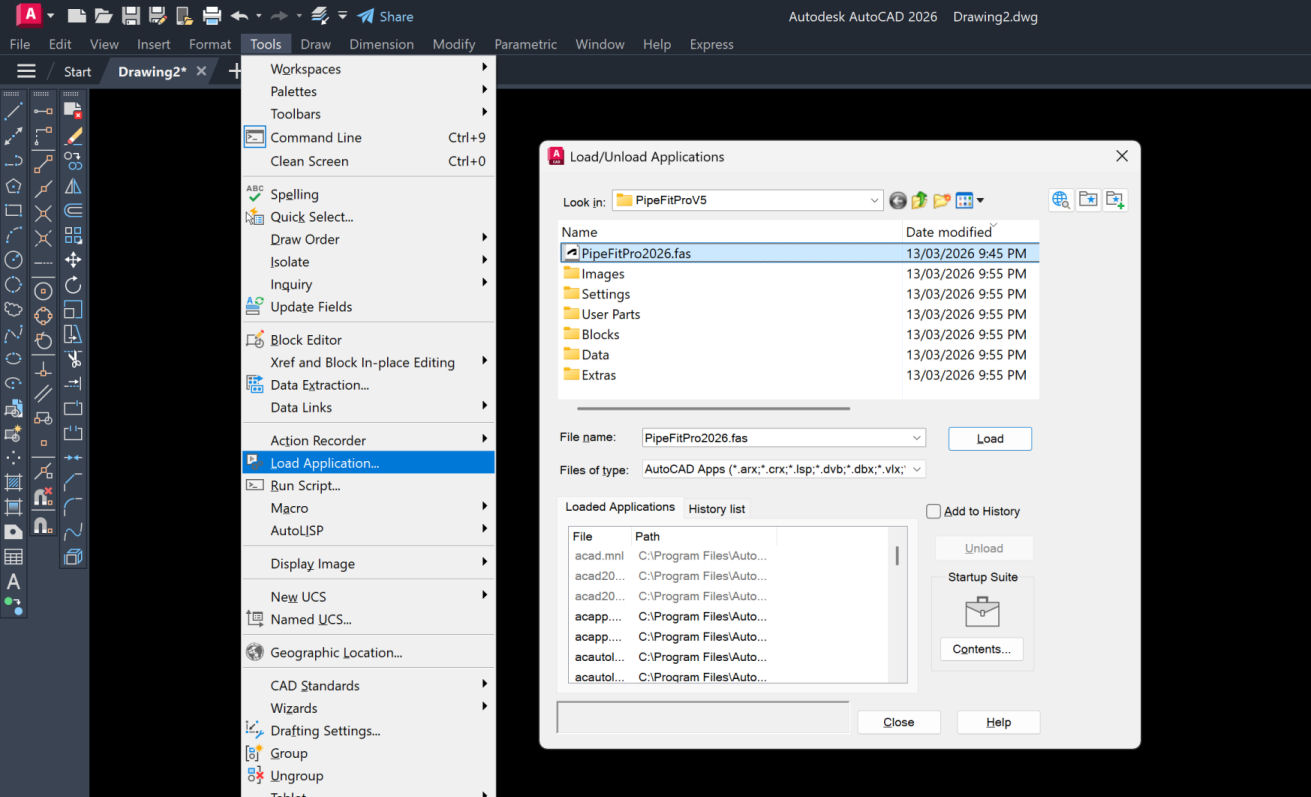Switch to the History list tab
Image resolution: width=1311 pixels, height=797 pixels.
[x=716, y=509]
